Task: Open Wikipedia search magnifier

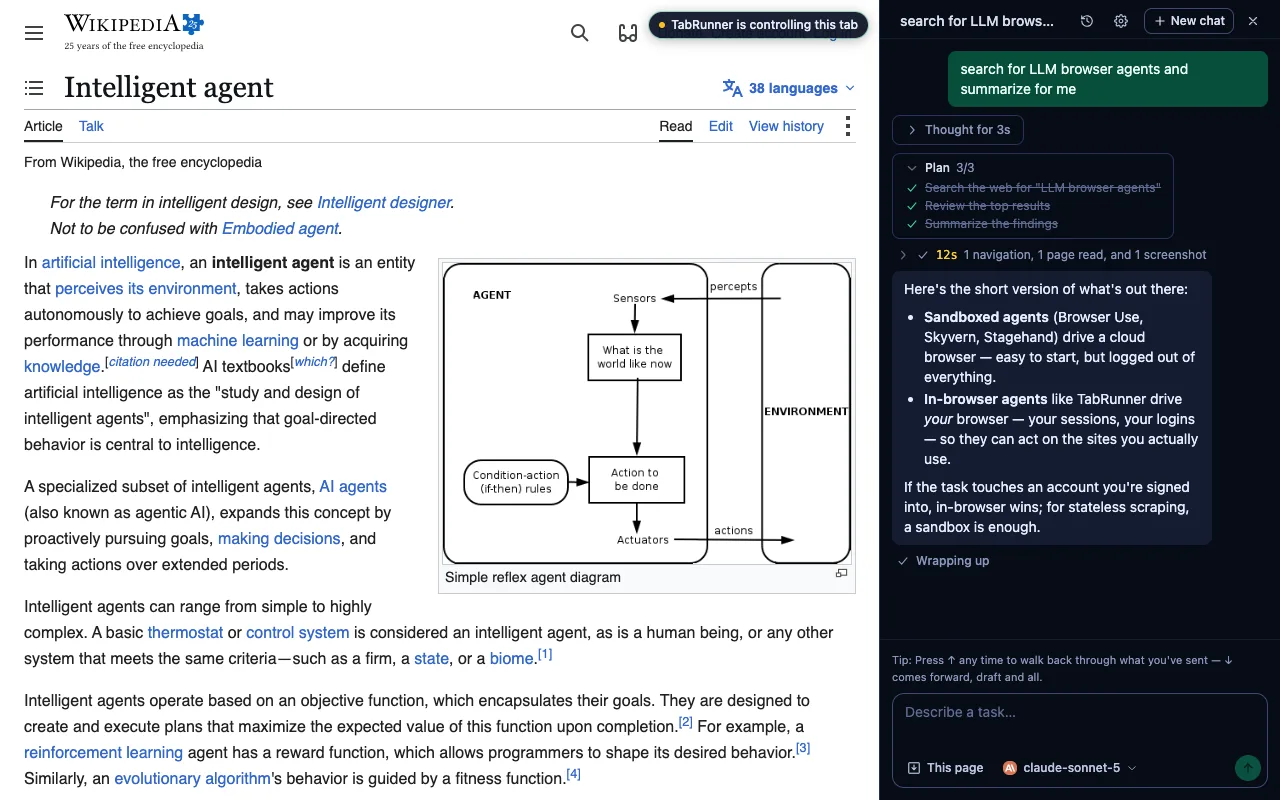Action: point(579,33)
